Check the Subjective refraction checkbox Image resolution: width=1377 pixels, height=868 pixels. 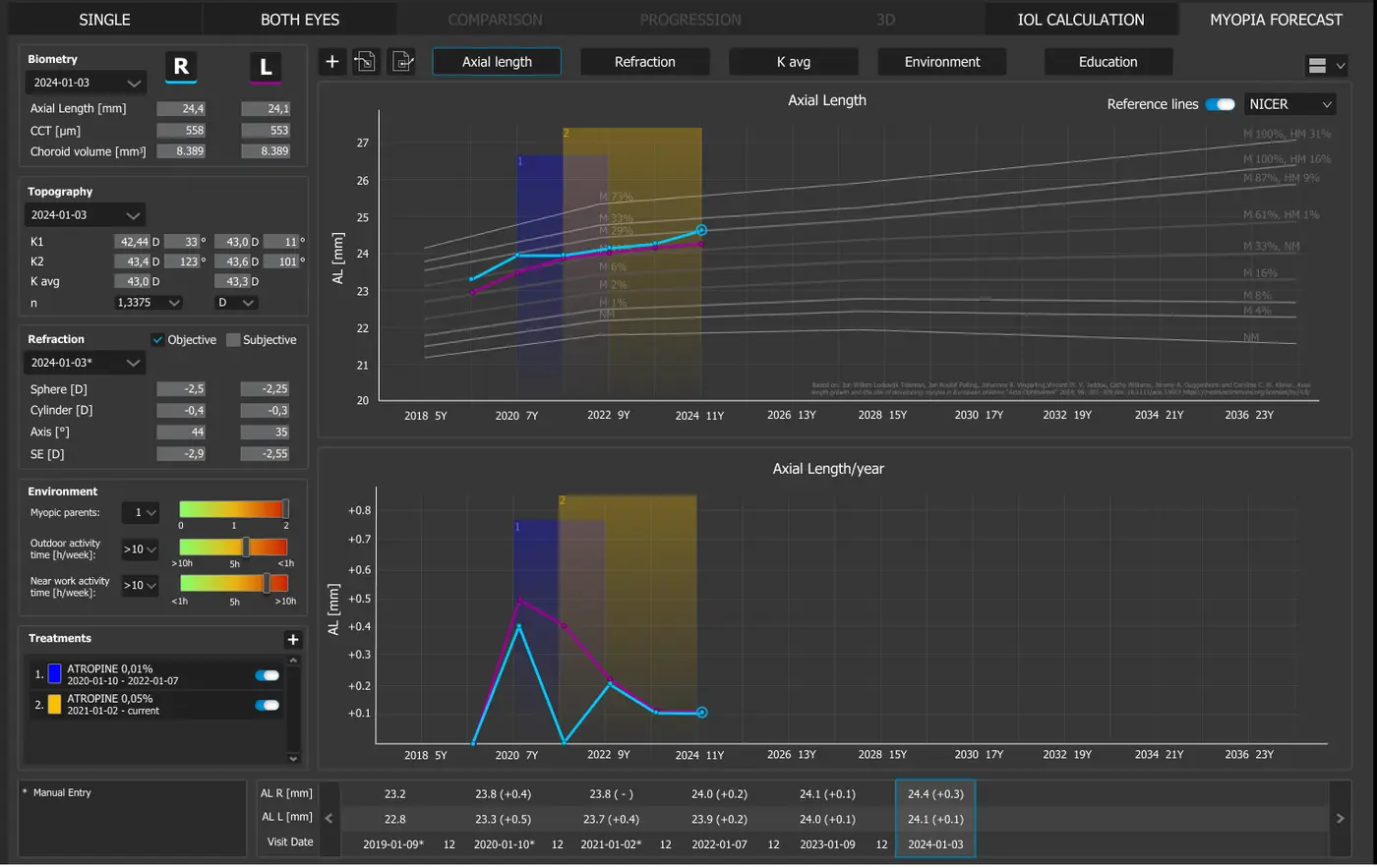coord(233,340)
